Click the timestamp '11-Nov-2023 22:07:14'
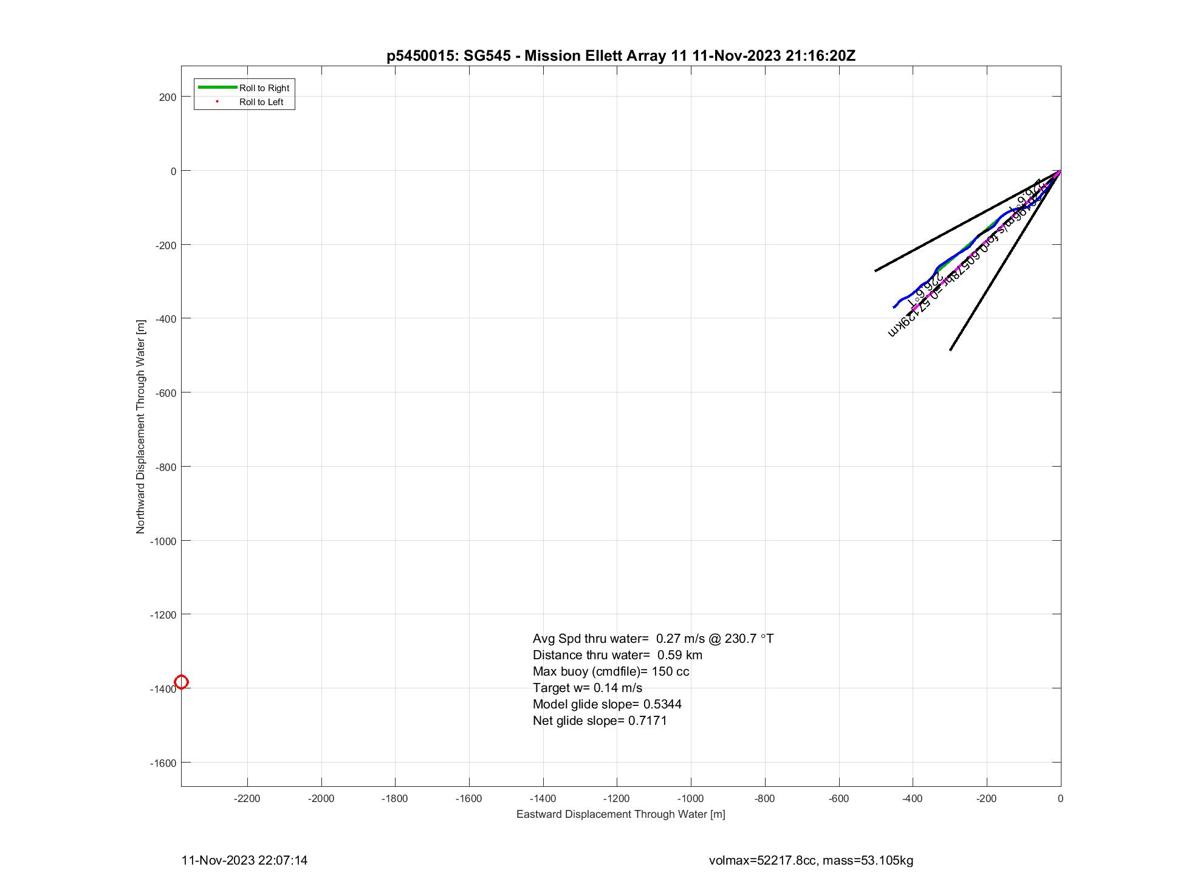This screenshot has height=885, width=1200. click(244, 860)
